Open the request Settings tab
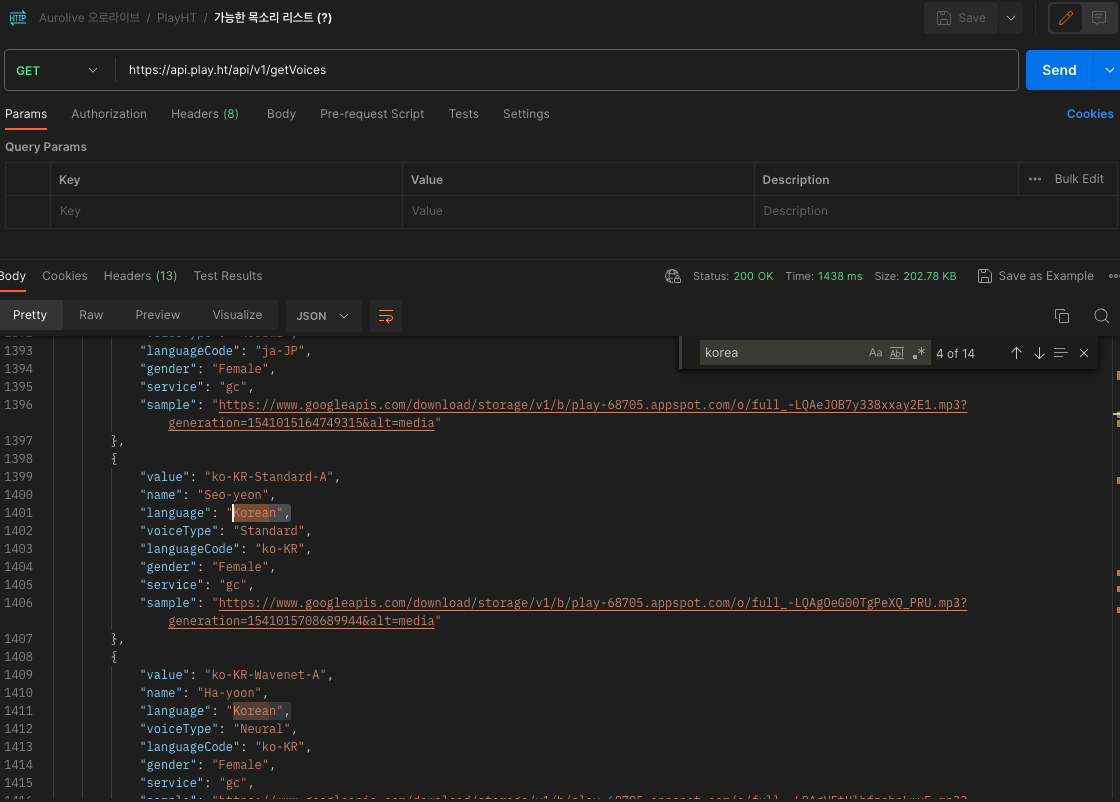Screen dimensions: 1120x802 526,114
